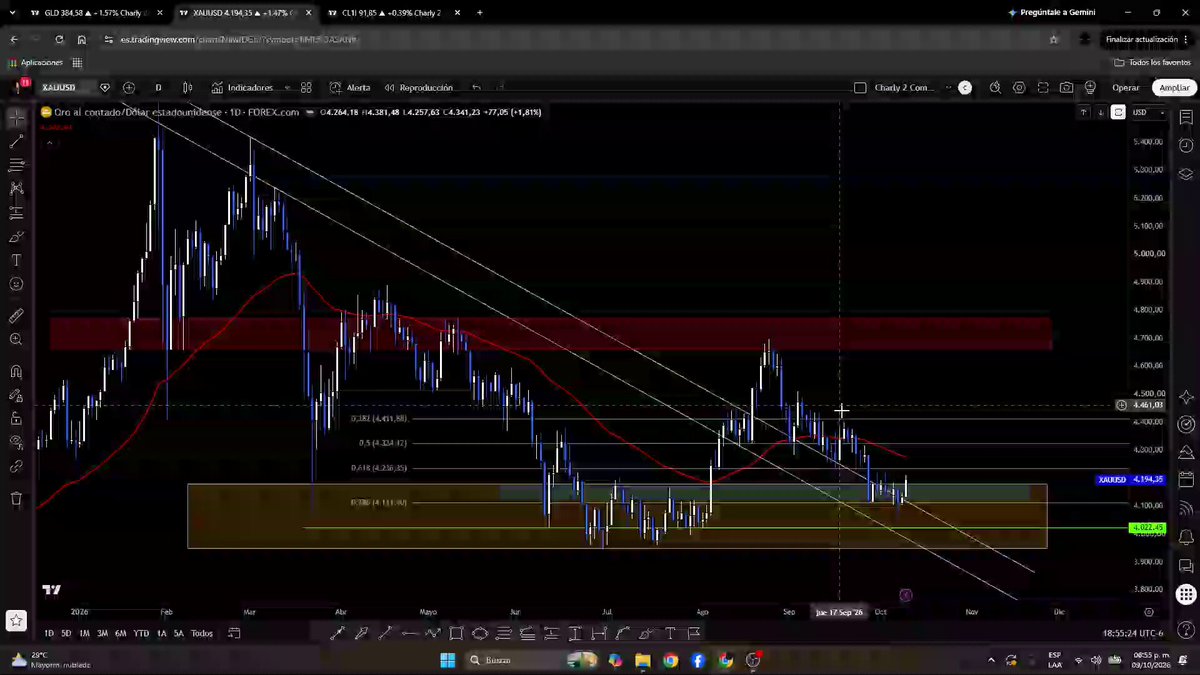
Task: Click the undo arrow in top toolbar
Action: point(477,88)
